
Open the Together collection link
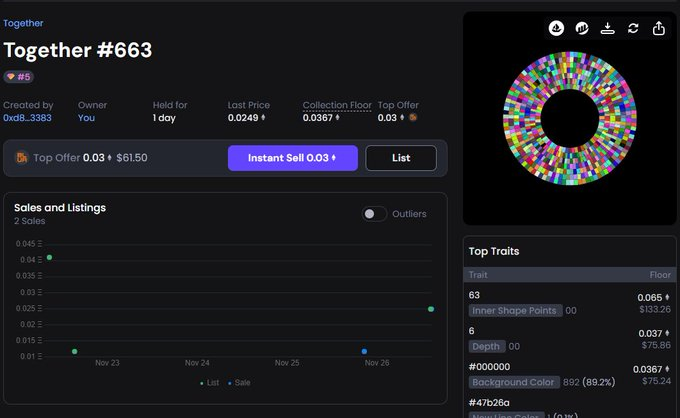[x=23, y=23]
